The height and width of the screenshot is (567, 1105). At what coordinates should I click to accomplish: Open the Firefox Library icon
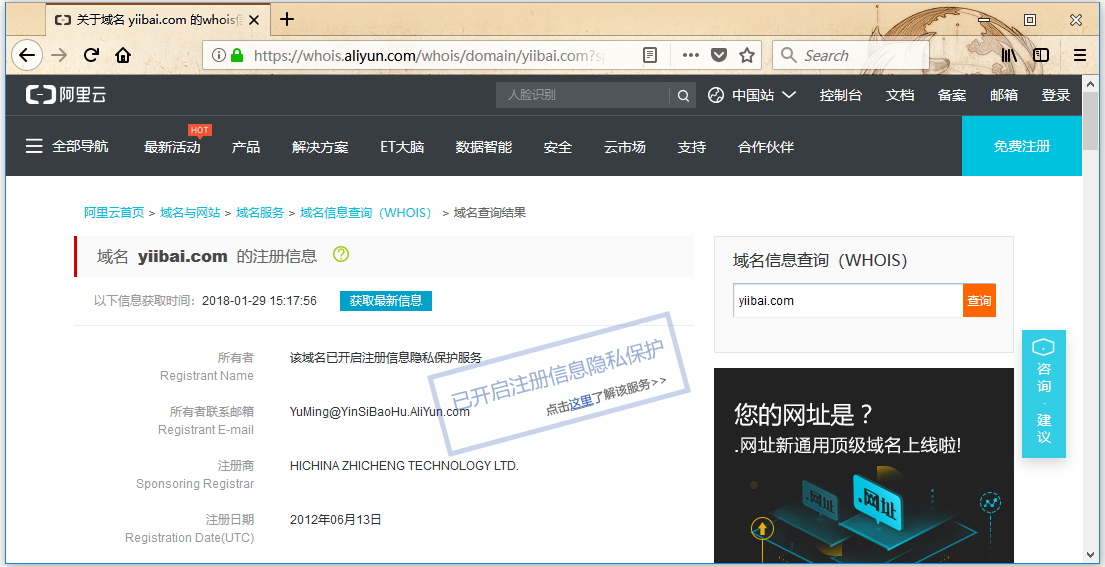pyautogui.click(x=1009, y=56)
